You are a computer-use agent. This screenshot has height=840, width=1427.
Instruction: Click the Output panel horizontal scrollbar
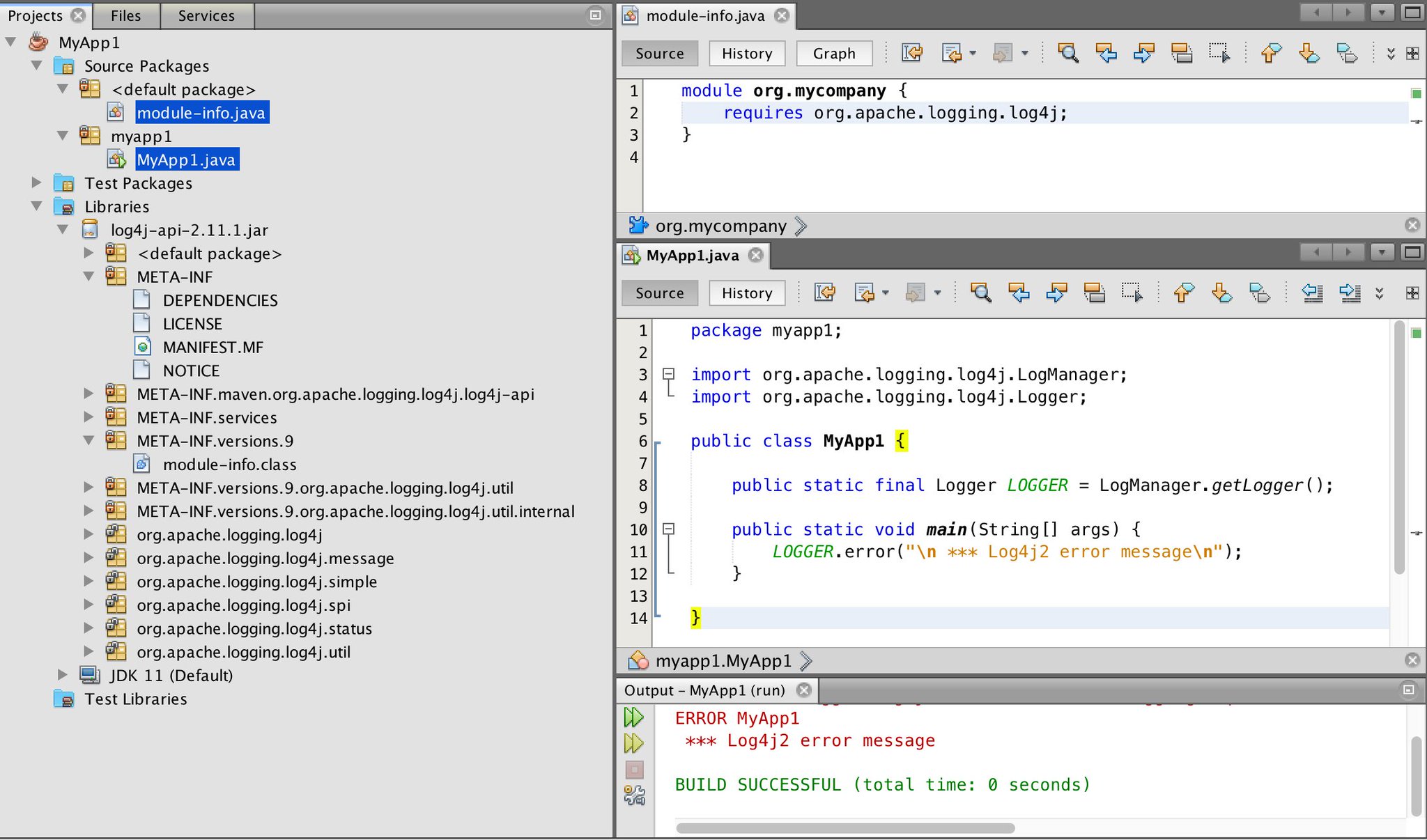pos(844,828)
